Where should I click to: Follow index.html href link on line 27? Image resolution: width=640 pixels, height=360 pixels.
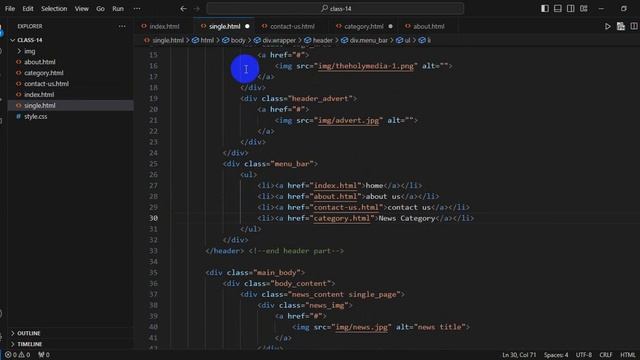pos(335,185)
